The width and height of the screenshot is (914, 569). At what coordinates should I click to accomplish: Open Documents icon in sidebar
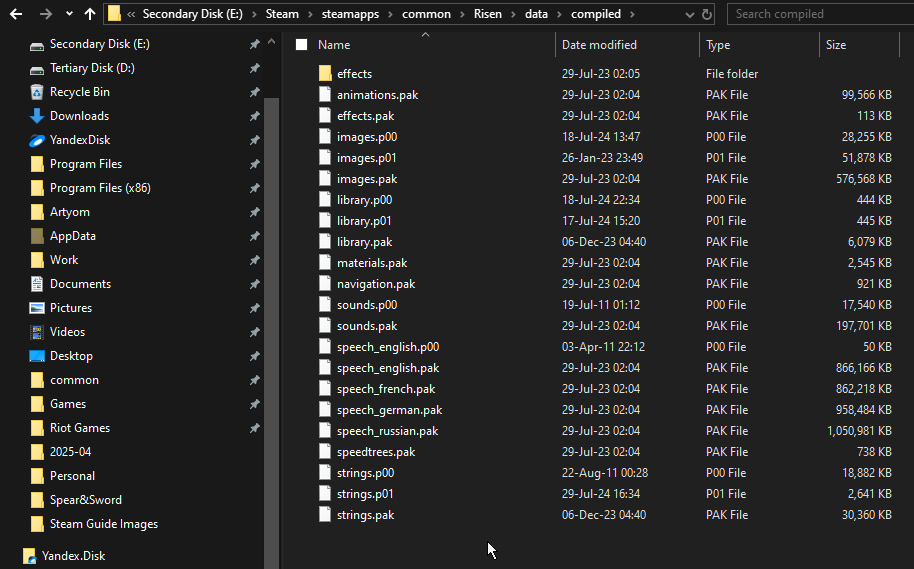(x=37, y=284)
